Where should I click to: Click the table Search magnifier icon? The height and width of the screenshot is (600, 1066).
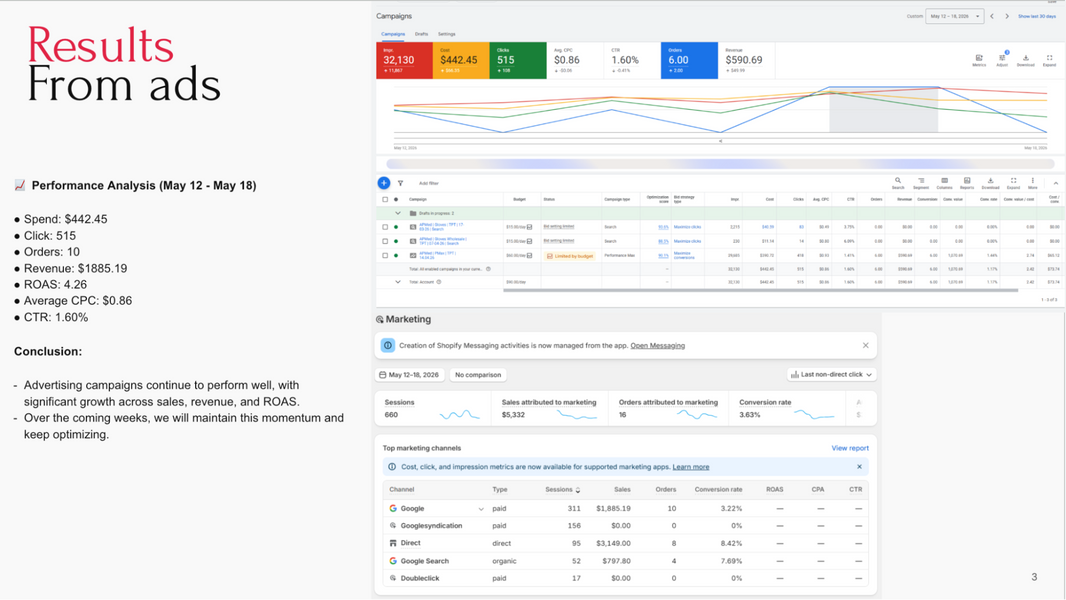pyautogui.click(x=898, y=181)
